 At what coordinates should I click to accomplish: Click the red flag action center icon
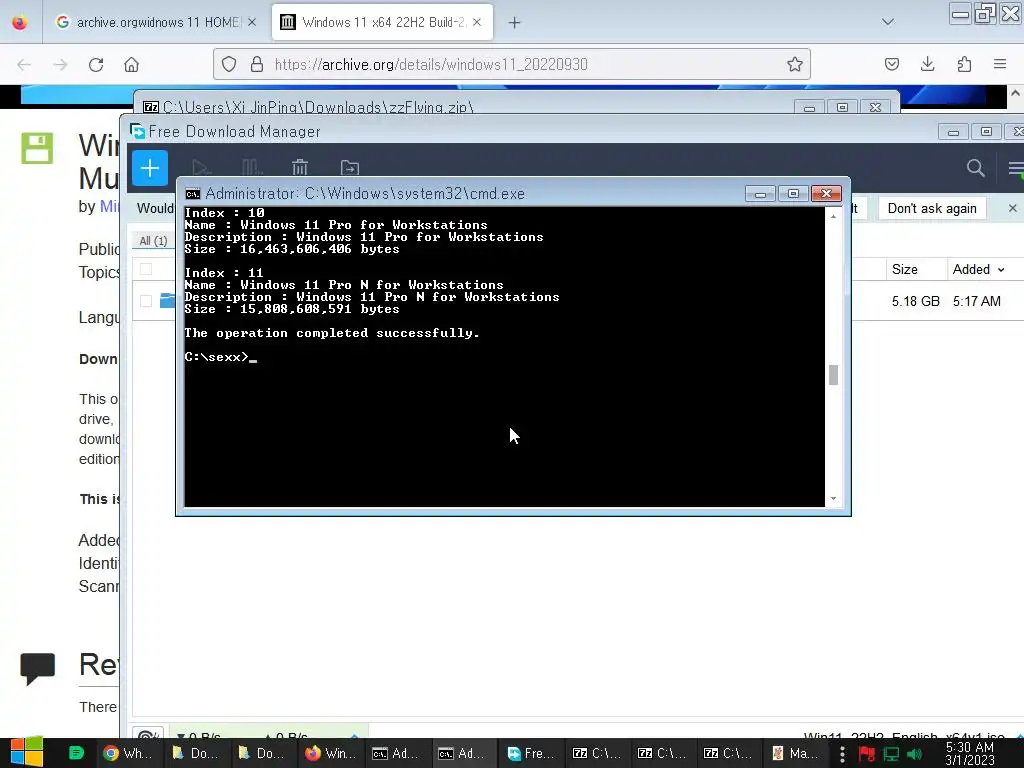[867, 754]
